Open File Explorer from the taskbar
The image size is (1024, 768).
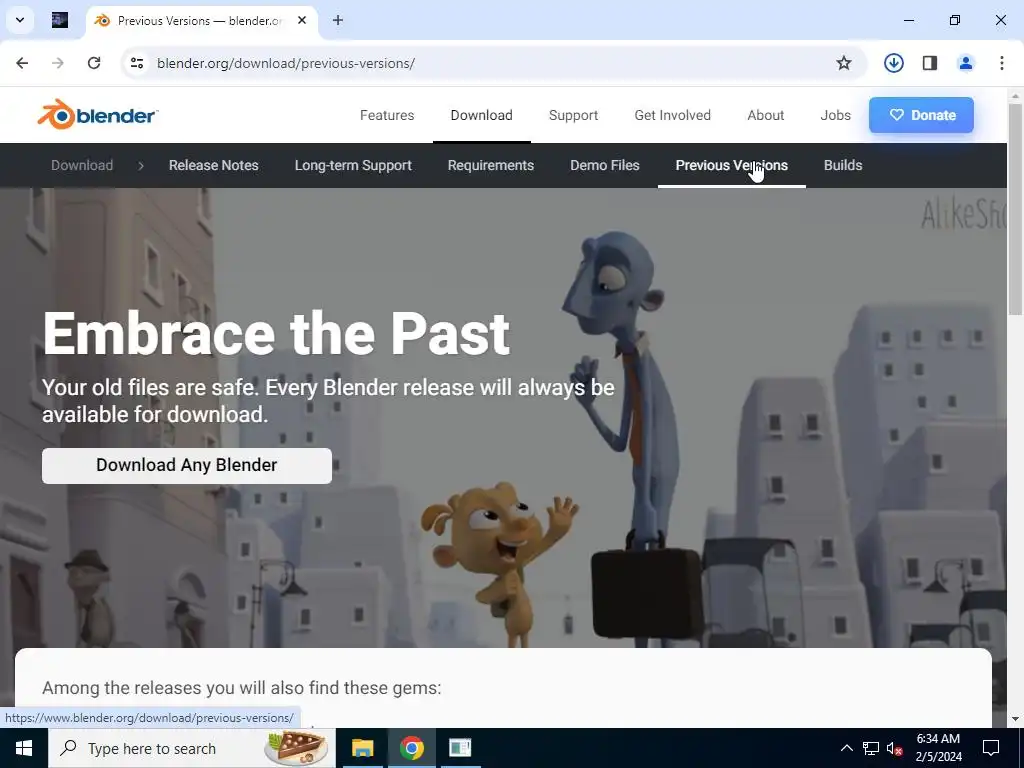click(x=362, y=748)
